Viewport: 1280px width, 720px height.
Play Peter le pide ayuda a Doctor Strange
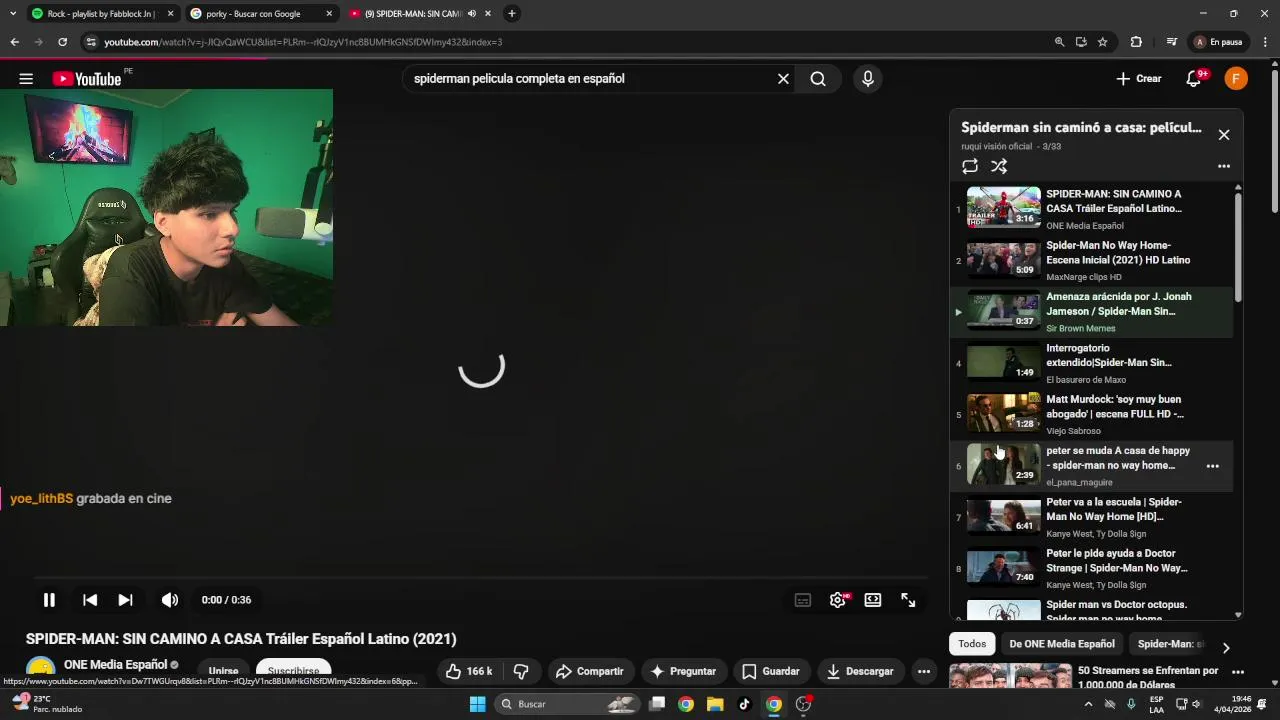coord(1091,568)
